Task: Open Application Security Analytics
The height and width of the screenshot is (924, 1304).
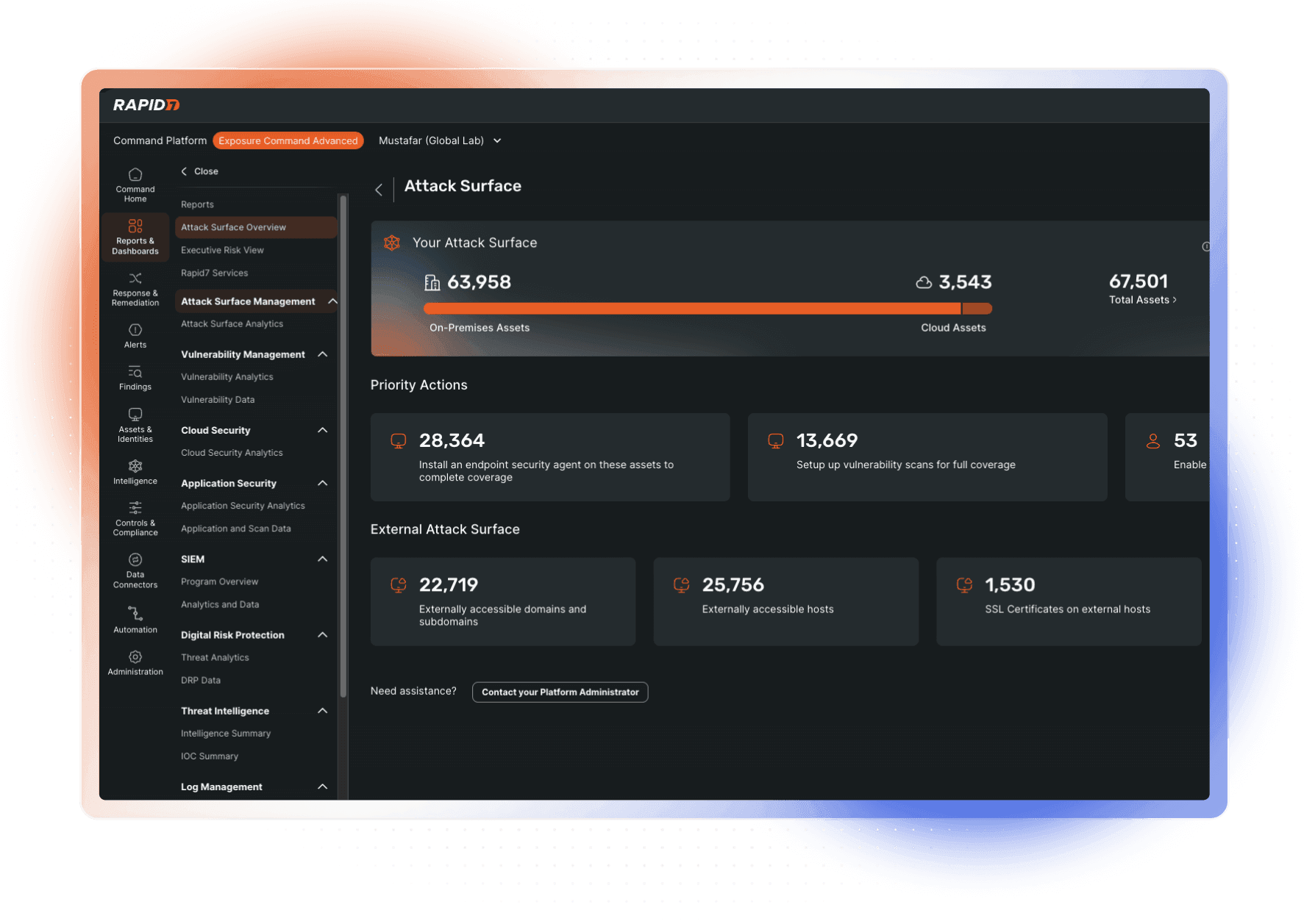Action: click(243, 506)
